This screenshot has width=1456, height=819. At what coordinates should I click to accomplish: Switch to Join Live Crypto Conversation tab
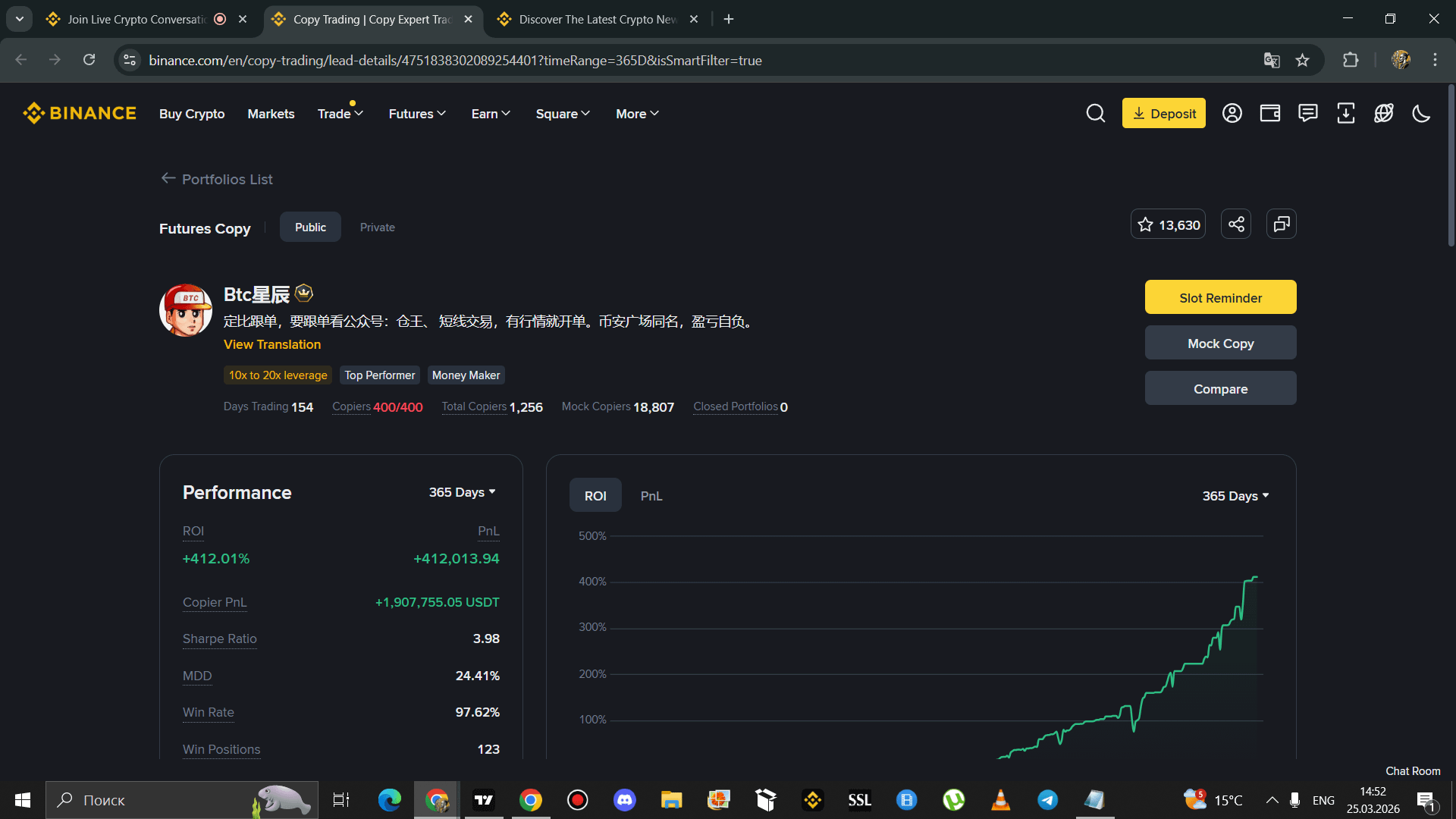pyautogui.click(x=136, y=19)
